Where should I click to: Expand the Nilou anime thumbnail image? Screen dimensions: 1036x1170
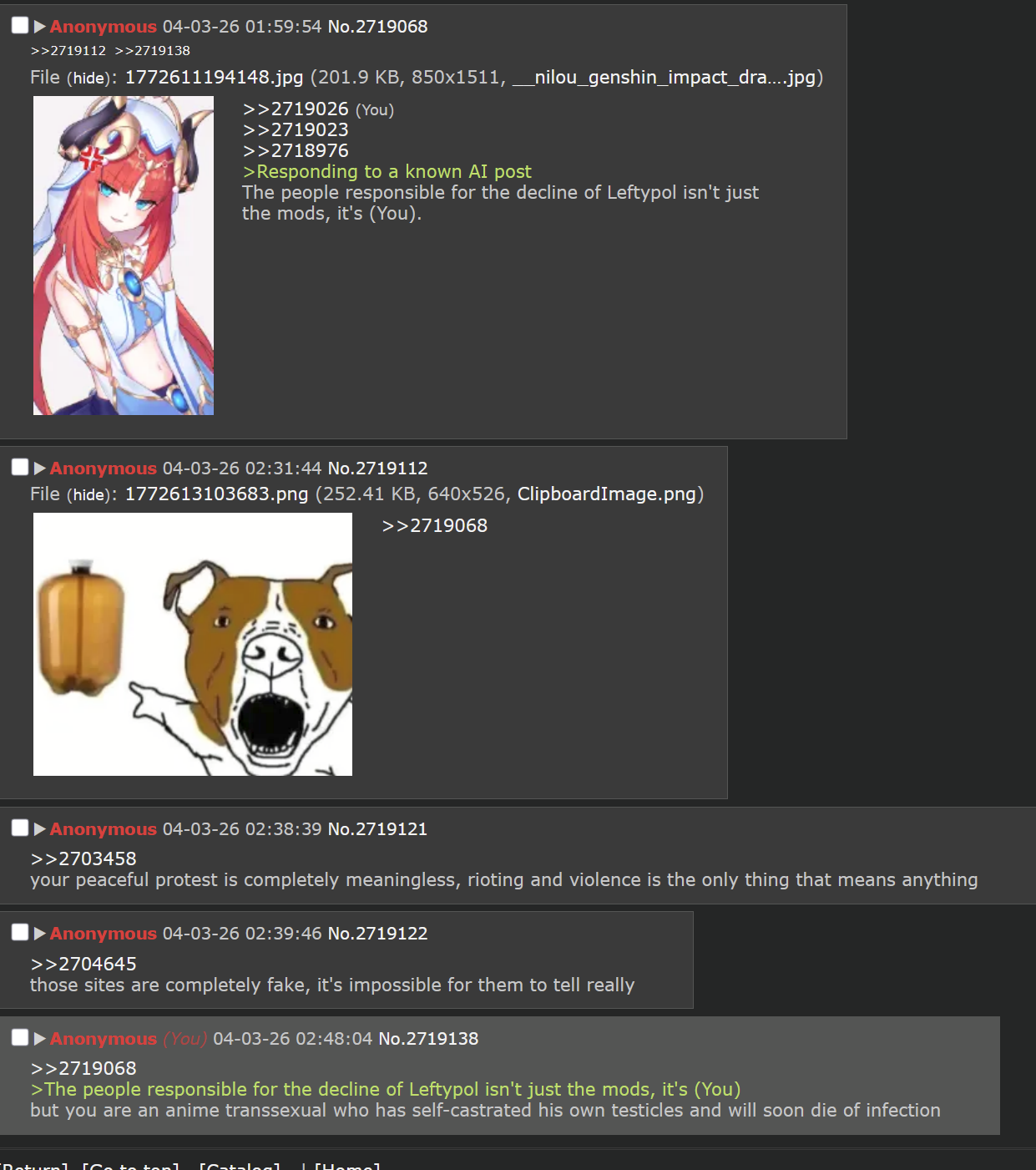click(124, 256)
